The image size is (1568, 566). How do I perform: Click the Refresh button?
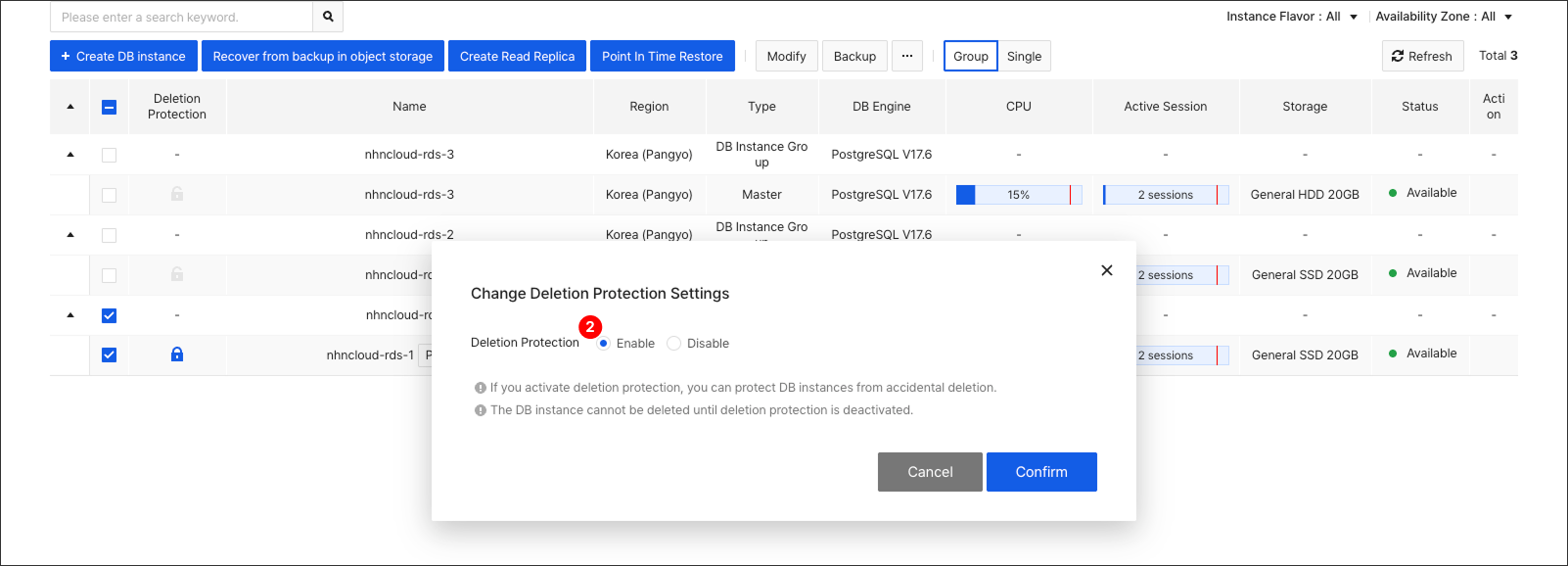click(1423, 56)
